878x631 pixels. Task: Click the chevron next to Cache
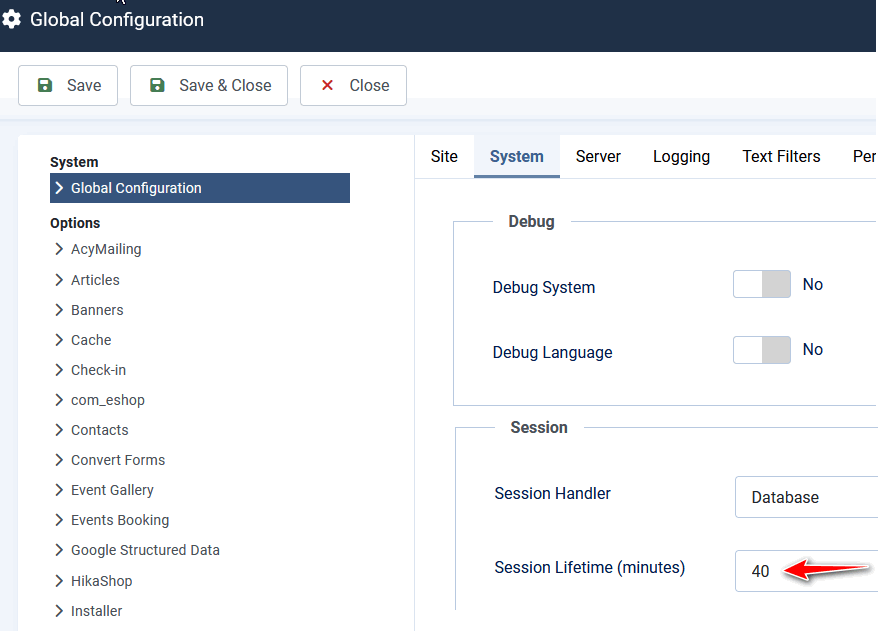[x=59, y=339]
